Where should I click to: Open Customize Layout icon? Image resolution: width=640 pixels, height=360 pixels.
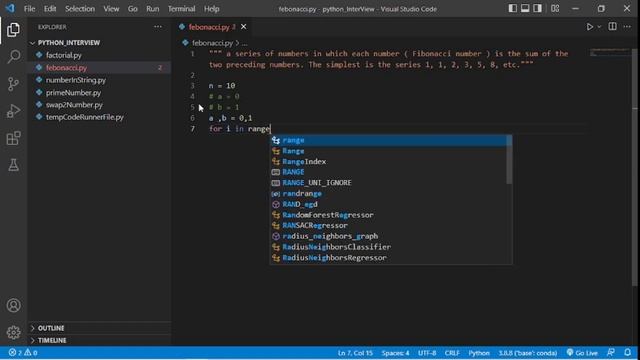[555, 8]
